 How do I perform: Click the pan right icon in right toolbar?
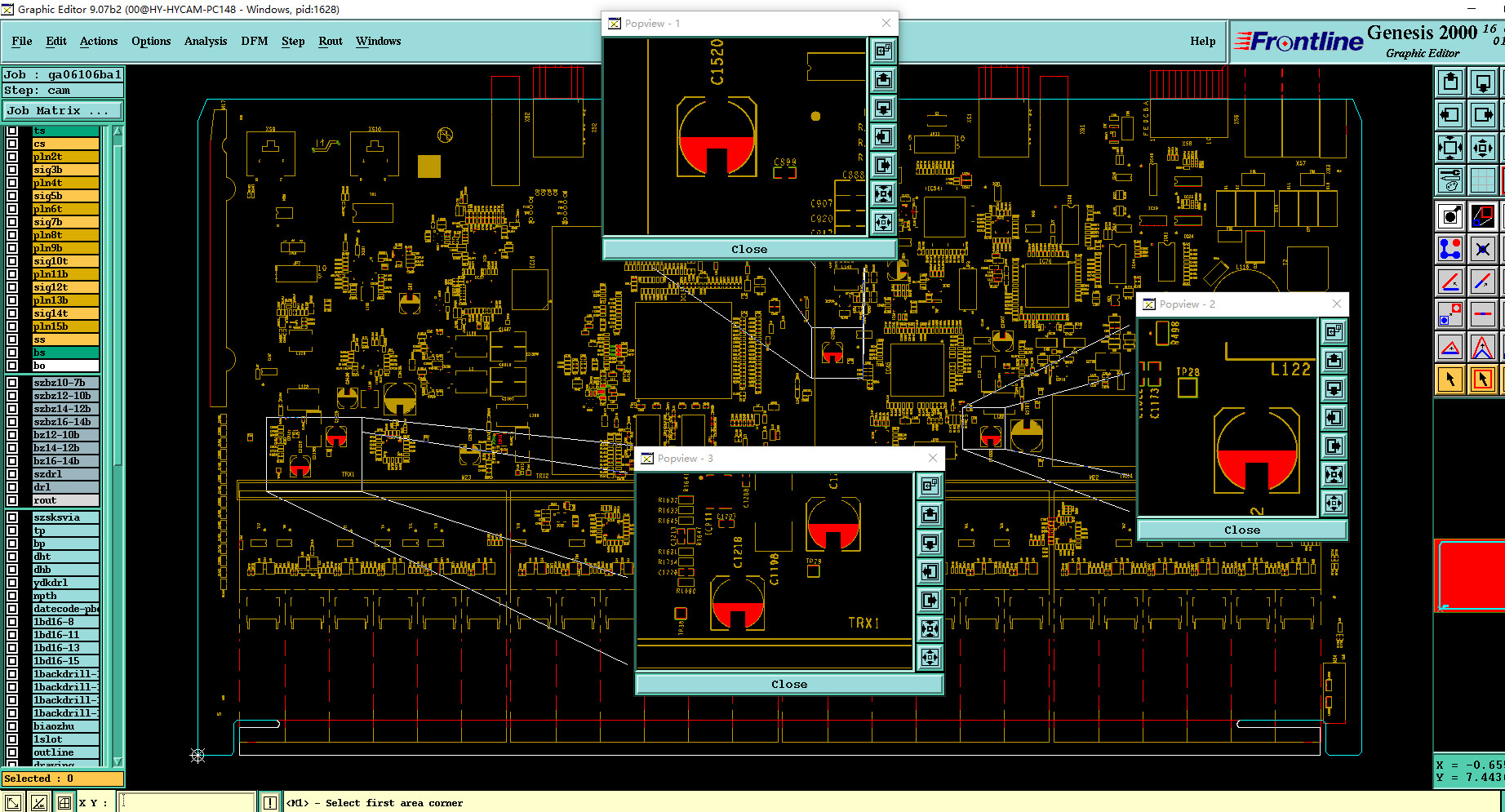click(x=1483, y=114)
